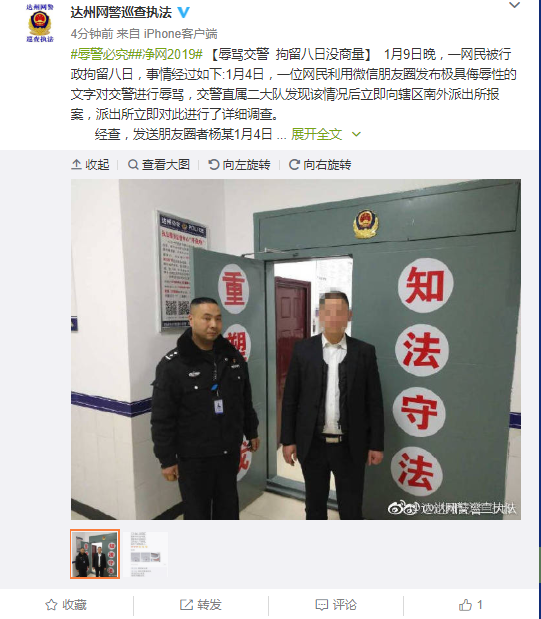Click the main enlarged photo

[296, 349]
